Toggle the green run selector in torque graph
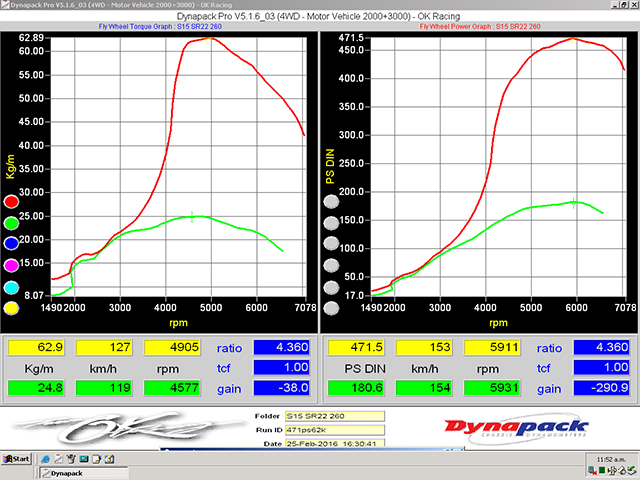Viewport: 640px width, 480px height. pos(11,223)
